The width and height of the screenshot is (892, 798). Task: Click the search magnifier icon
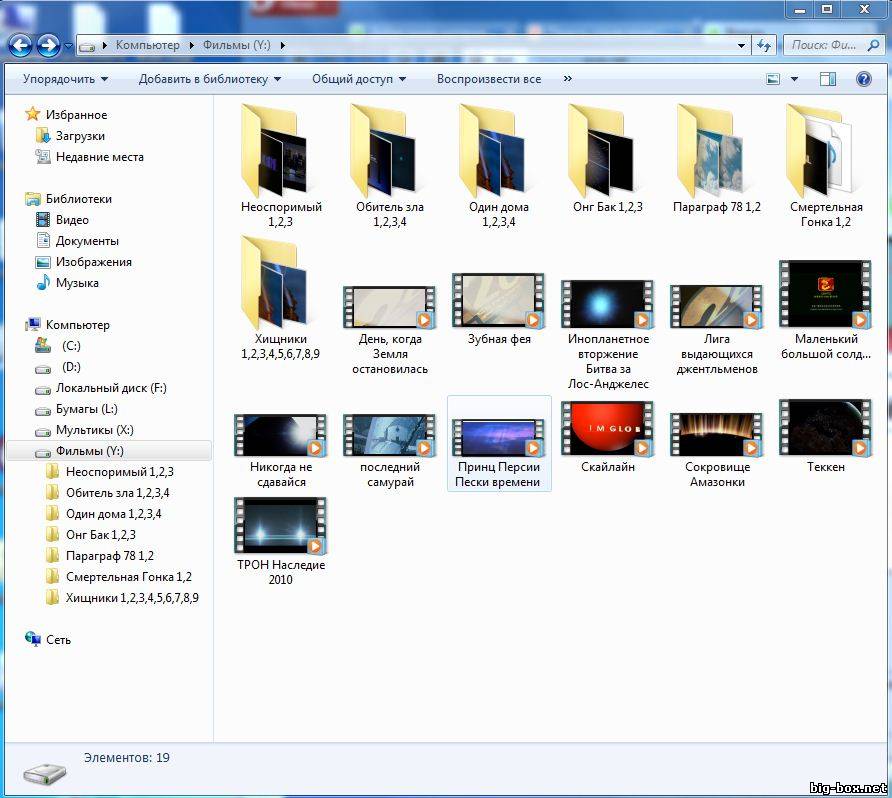point(873,45)
